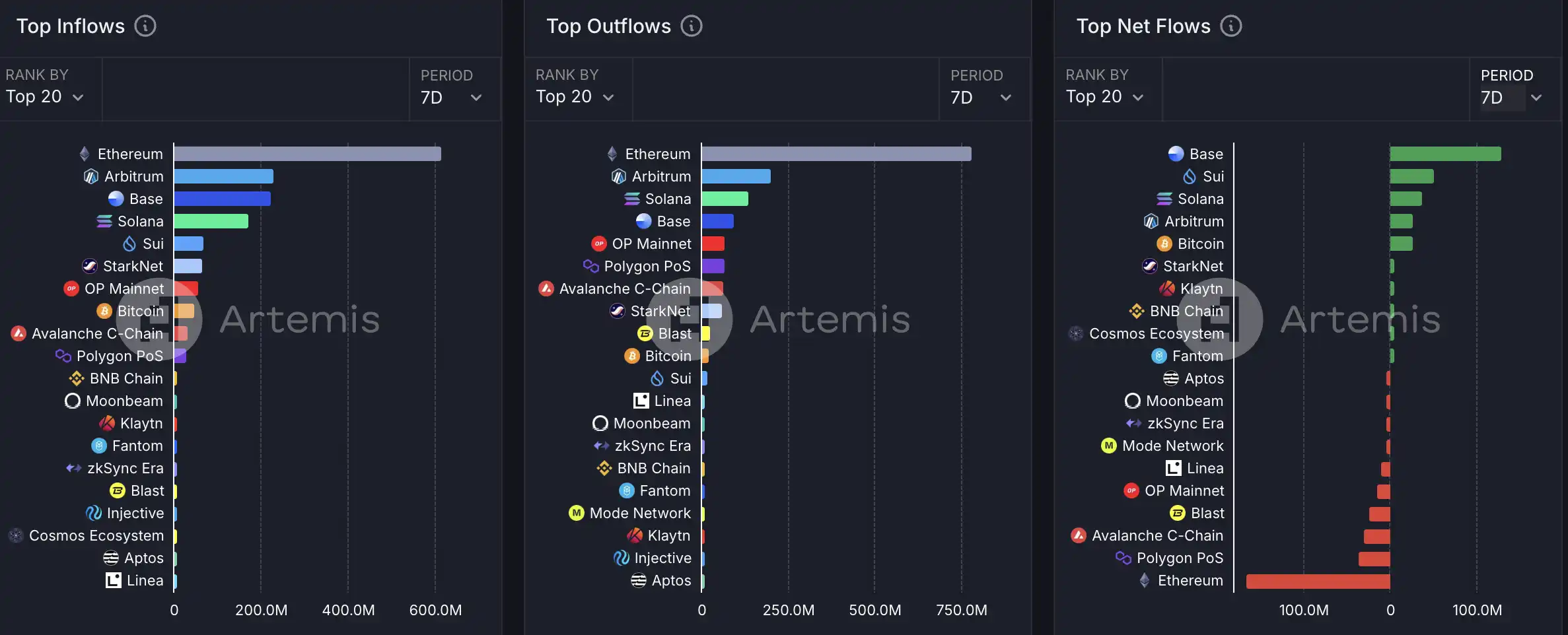The width and height of the screenshot is (1568, 635).
Task: Click the Arbitrum logo in Top Outflows
Action: [x=618, y=176]
